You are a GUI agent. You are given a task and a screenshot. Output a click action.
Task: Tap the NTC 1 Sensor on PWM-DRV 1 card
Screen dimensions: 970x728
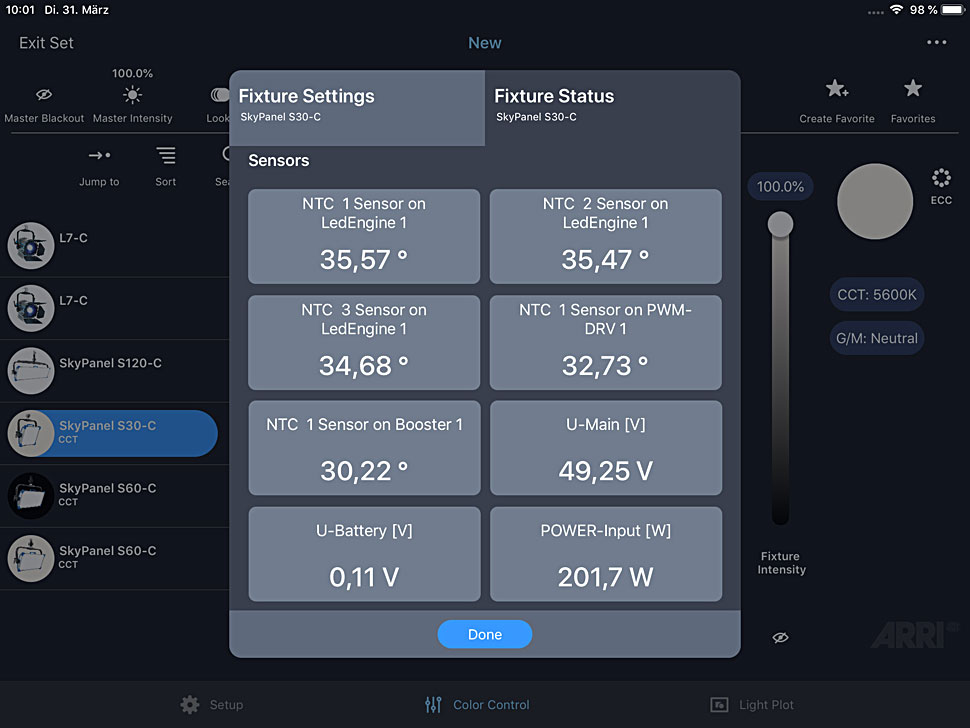click(606, 342)
